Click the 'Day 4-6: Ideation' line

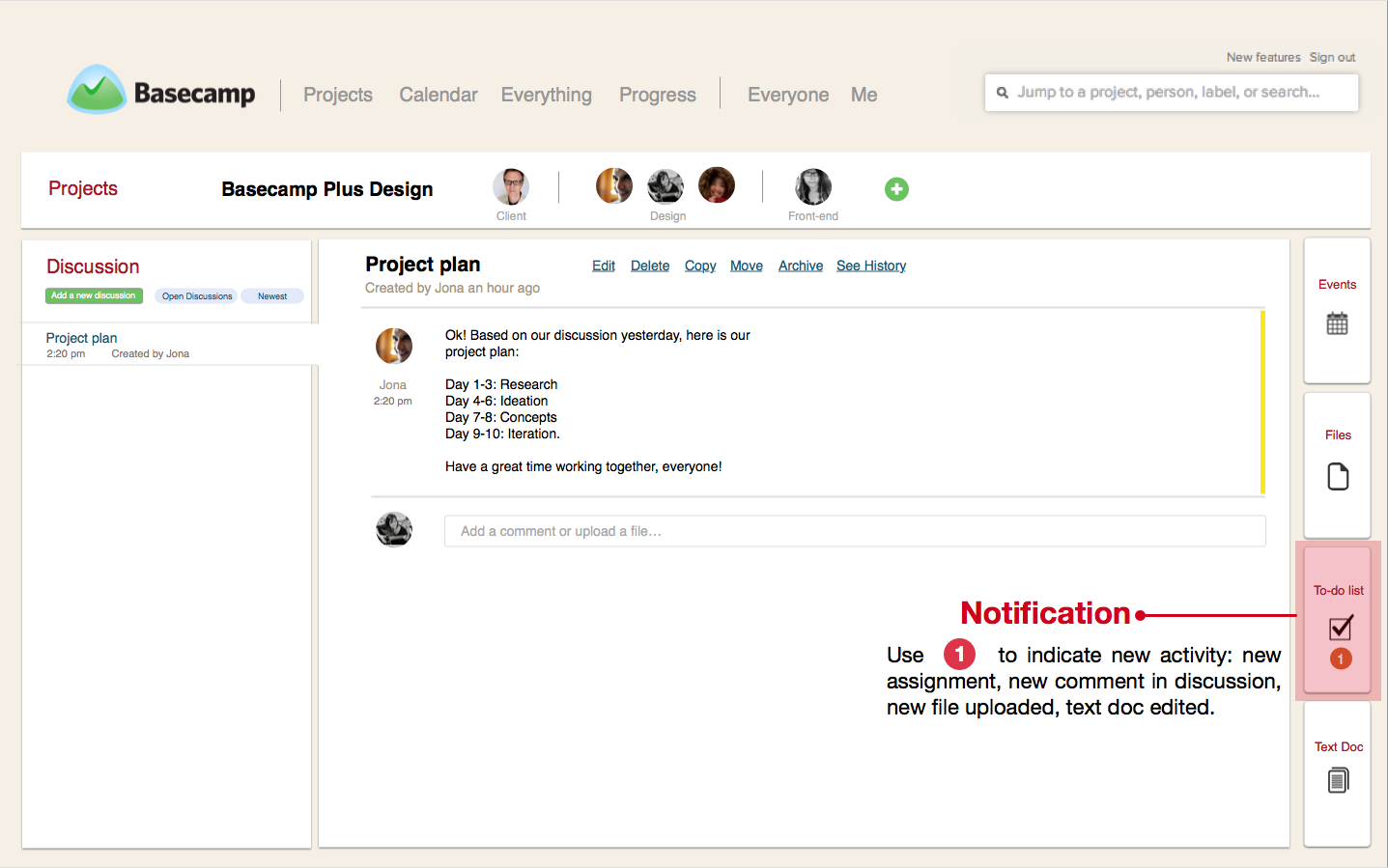pyautogui.click(x=496, y=401)
